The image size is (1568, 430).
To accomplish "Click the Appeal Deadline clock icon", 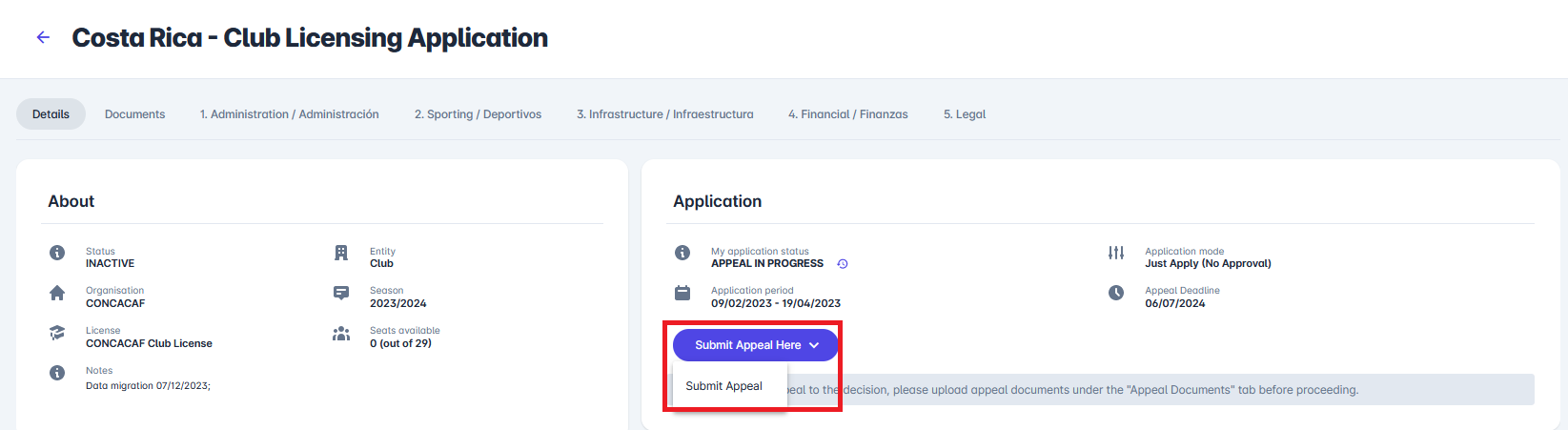I will [1116, 293].
